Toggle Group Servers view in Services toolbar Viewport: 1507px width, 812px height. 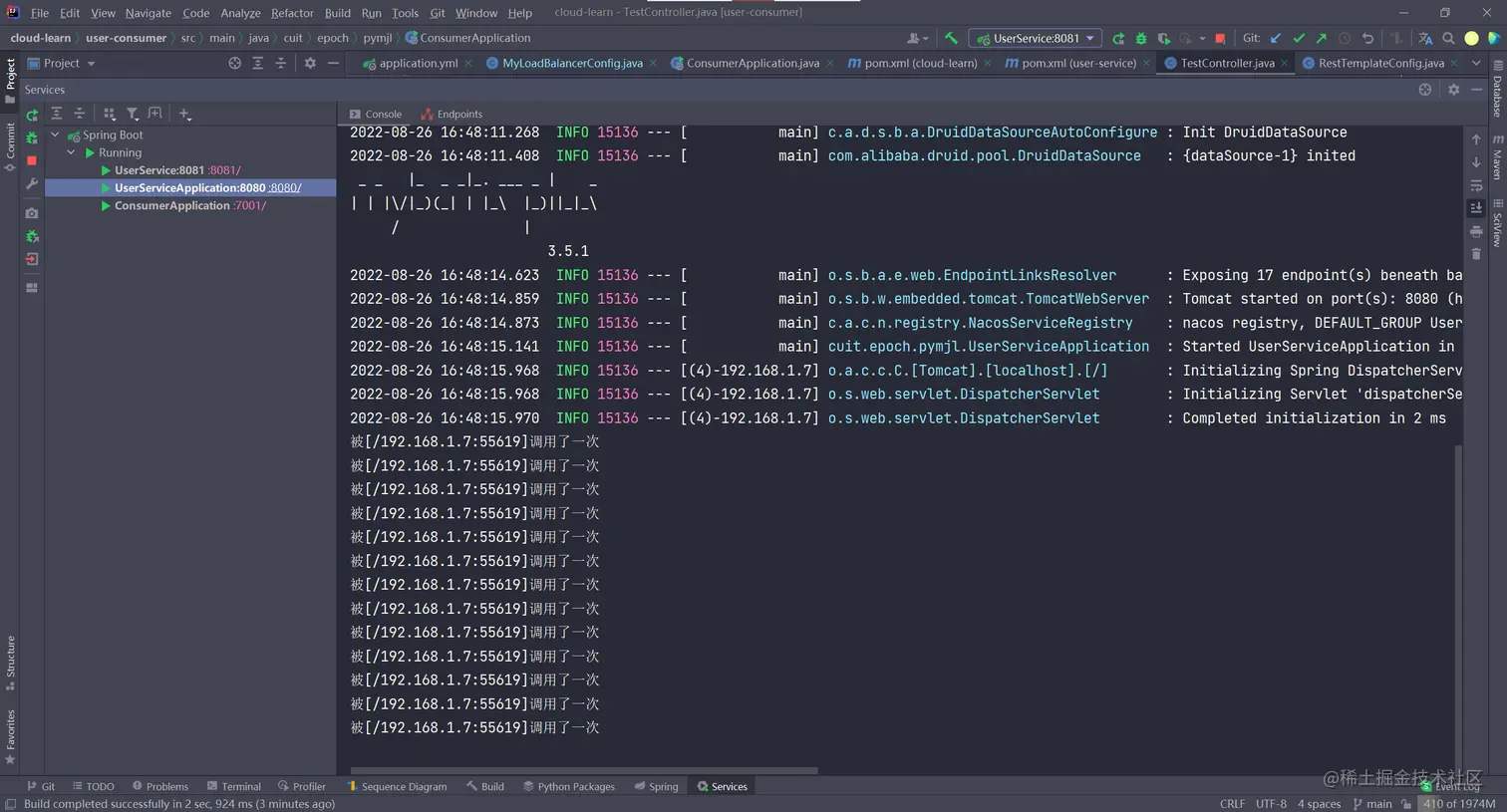[110, 114]
